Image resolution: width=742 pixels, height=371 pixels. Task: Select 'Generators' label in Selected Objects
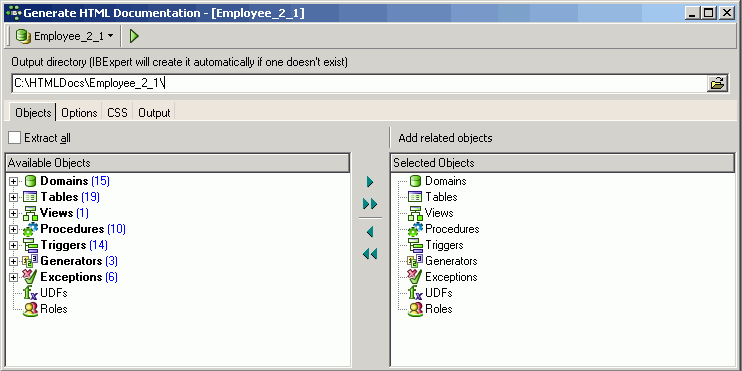(x=451, y=261)
